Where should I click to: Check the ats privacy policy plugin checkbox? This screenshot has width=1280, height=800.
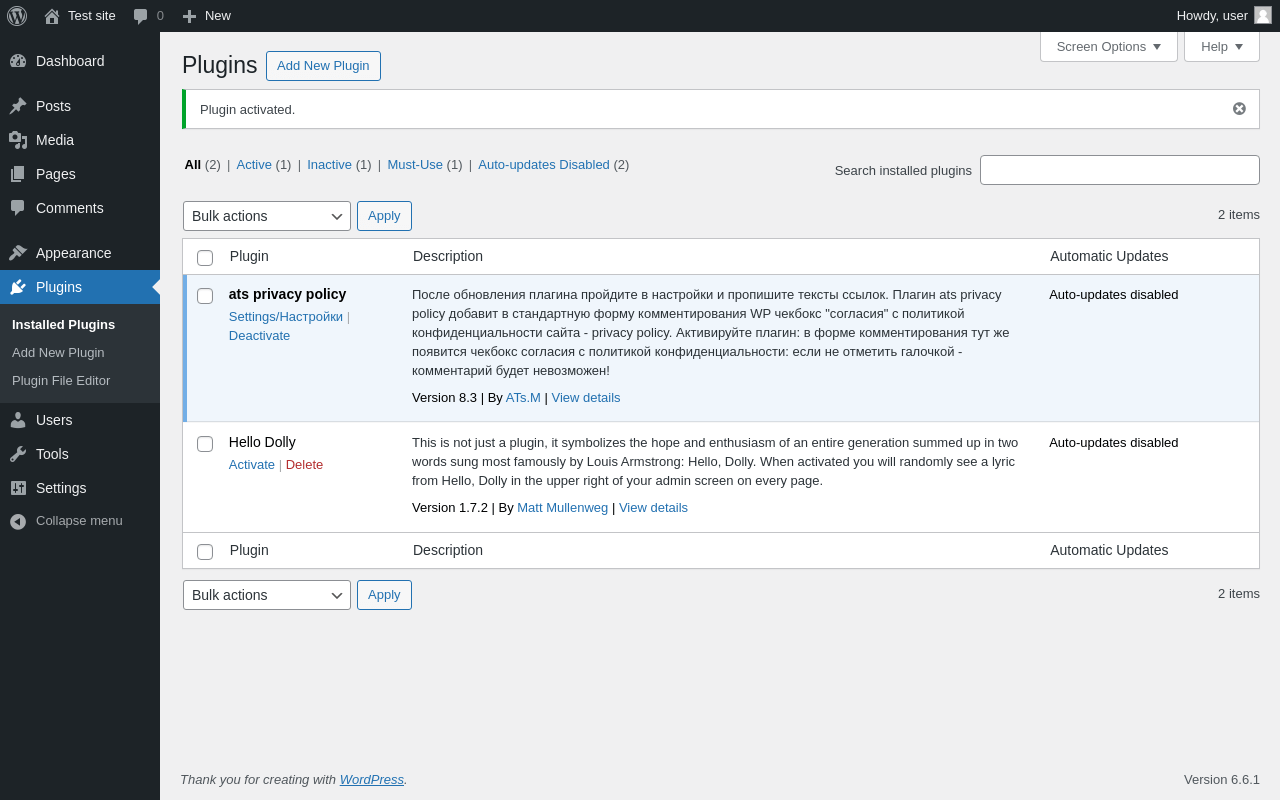(205, 296)
